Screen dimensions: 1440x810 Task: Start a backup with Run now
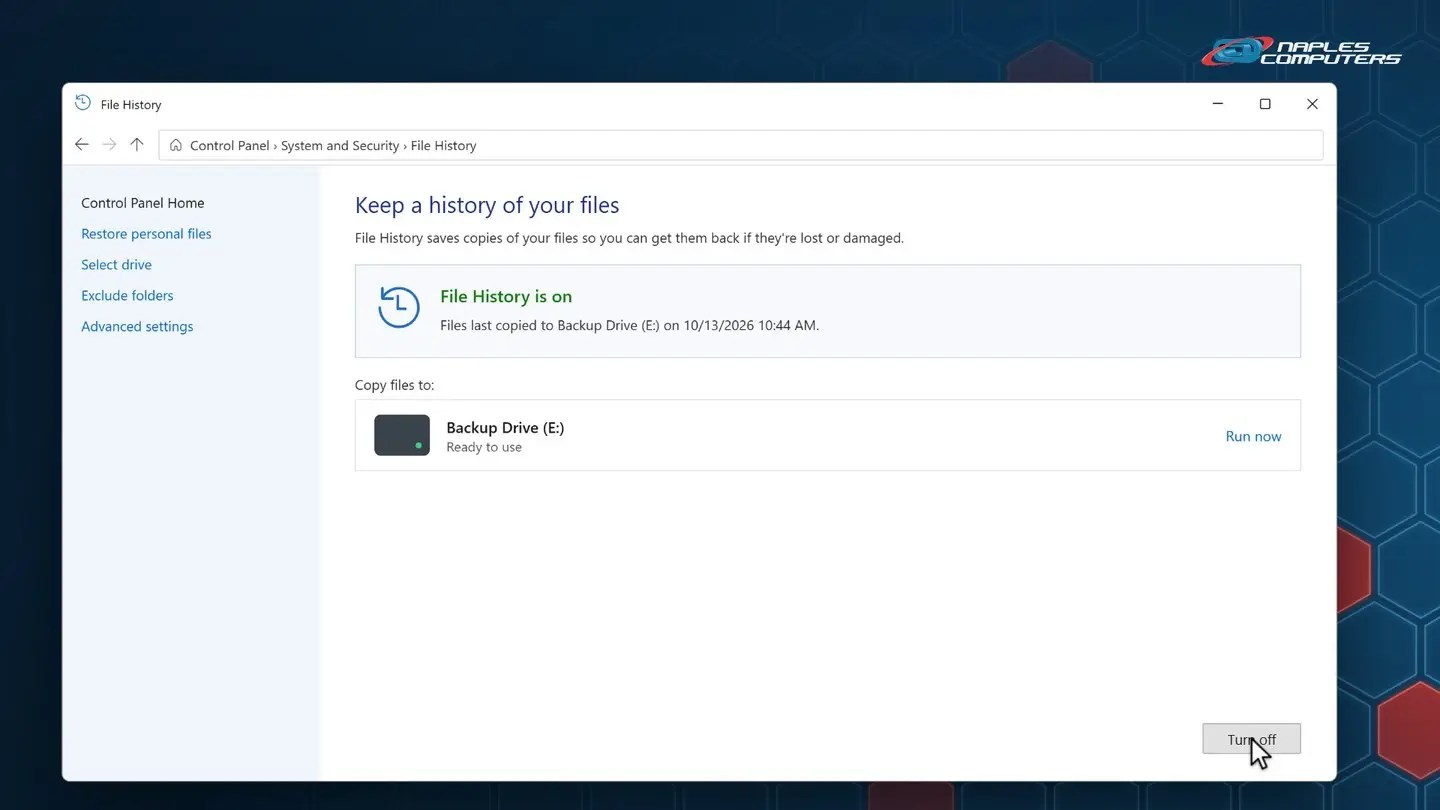1253,436
